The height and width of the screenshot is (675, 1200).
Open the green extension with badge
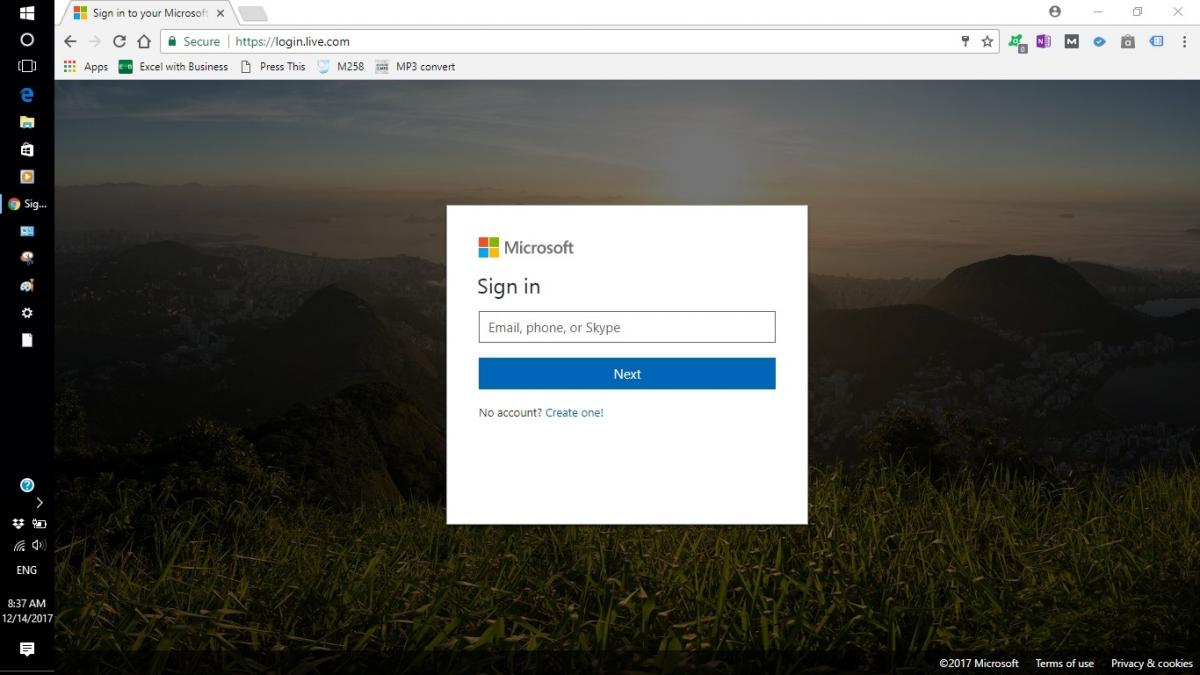pos(1017,42)
